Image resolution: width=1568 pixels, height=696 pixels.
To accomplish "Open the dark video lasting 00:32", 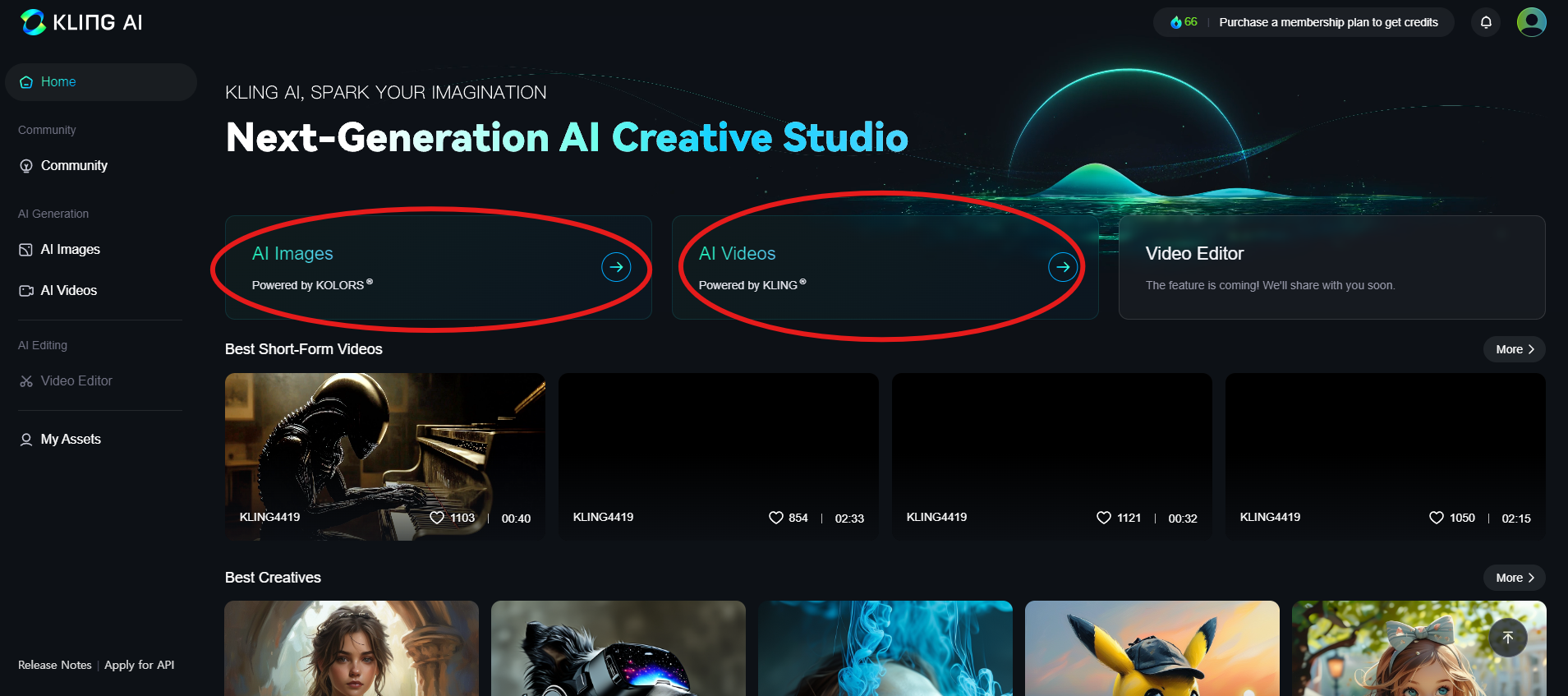I will pyautogui.click(x=1052, y=457).
